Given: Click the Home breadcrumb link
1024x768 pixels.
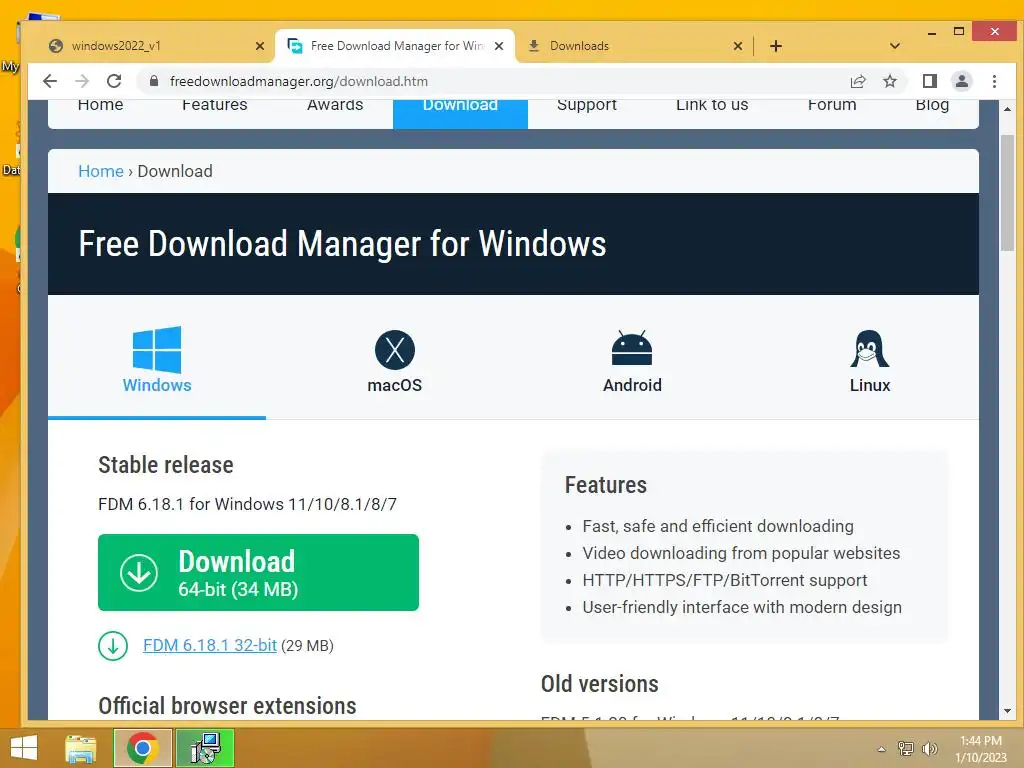Looking at the screenshot, I should click(101, 171).
